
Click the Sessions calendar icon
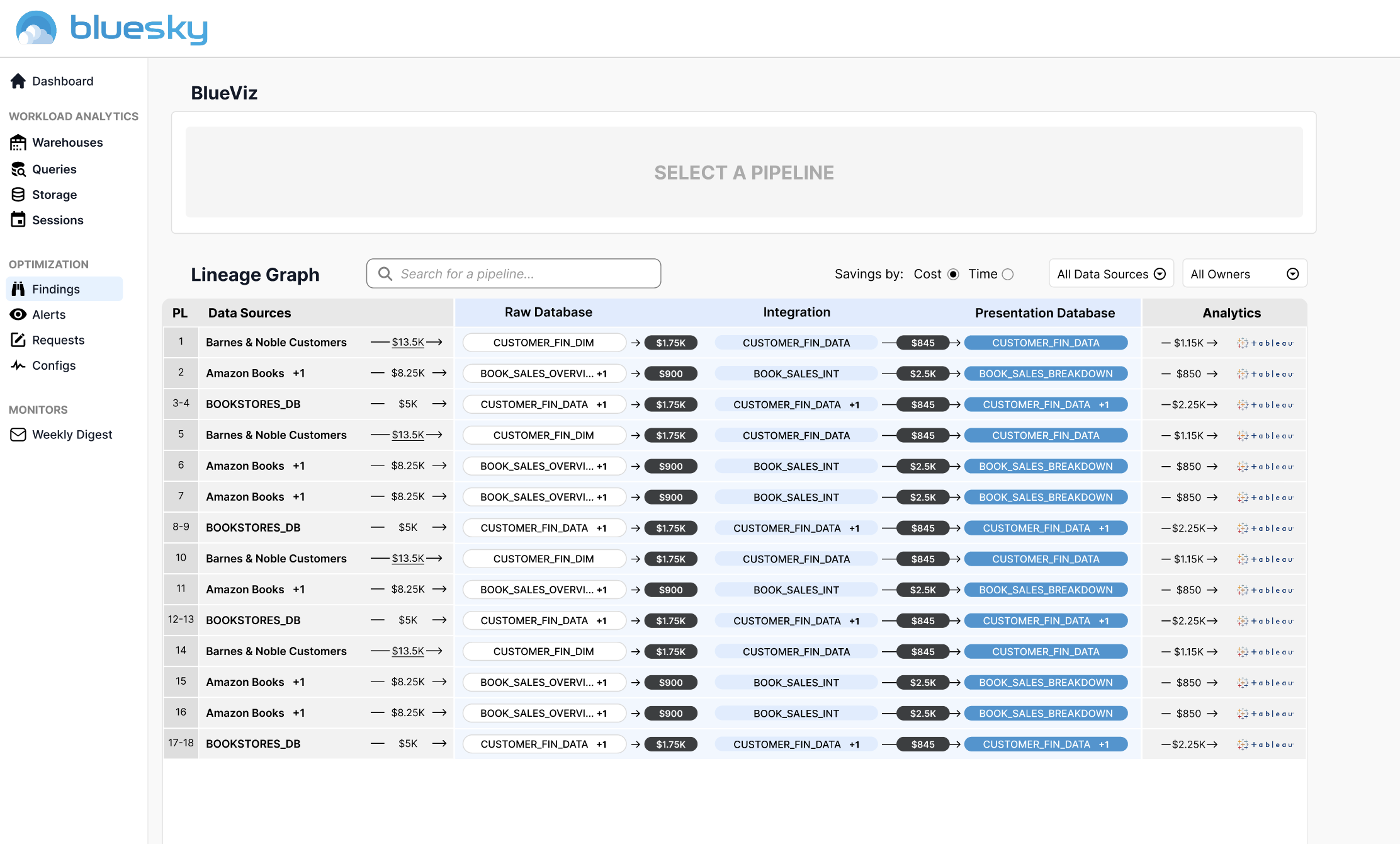coord(18,220)
